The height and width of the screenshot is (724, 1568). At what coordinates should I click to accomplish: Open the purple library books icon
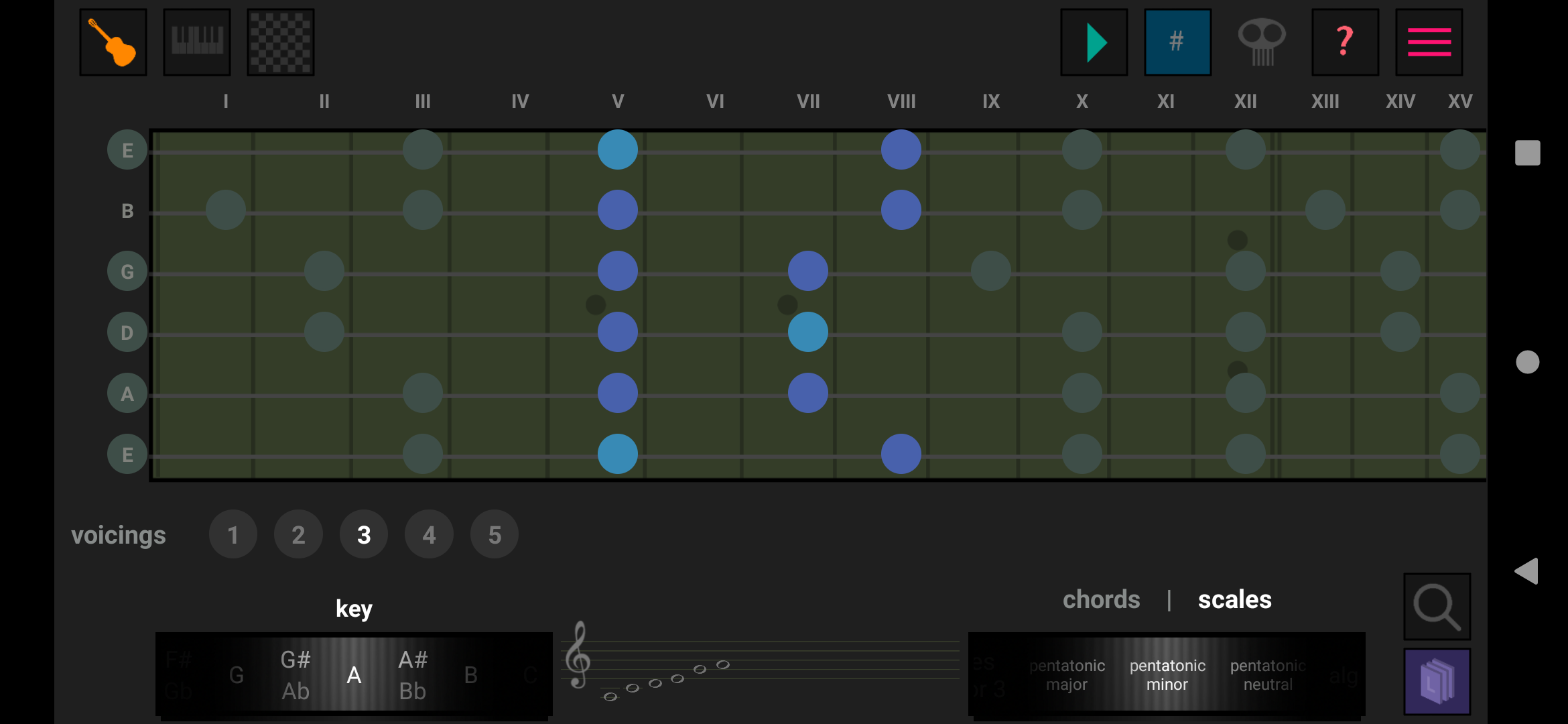(1437, 682)
